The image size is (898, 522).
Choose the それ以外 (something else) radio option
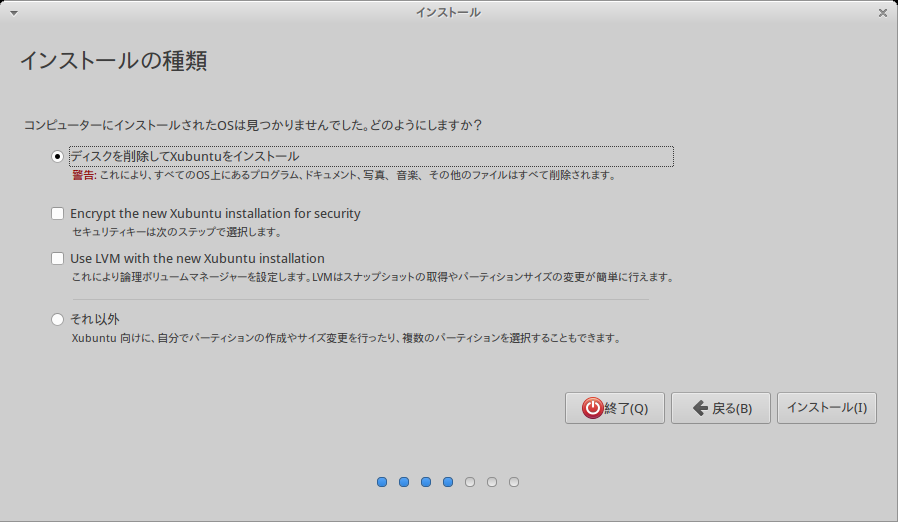point(57,319)
